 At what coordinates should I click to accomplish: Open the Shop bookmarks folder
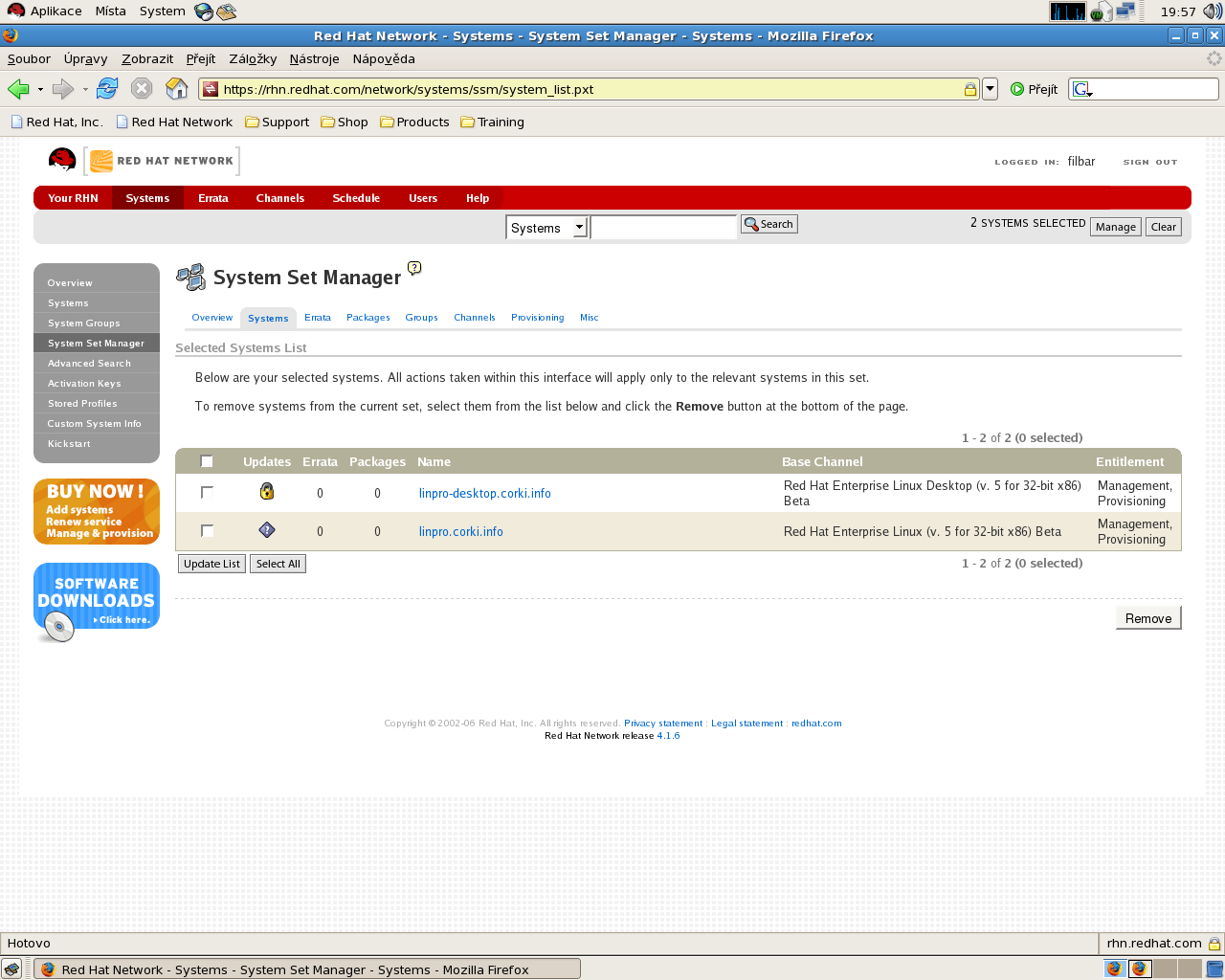tap(345, 122)
